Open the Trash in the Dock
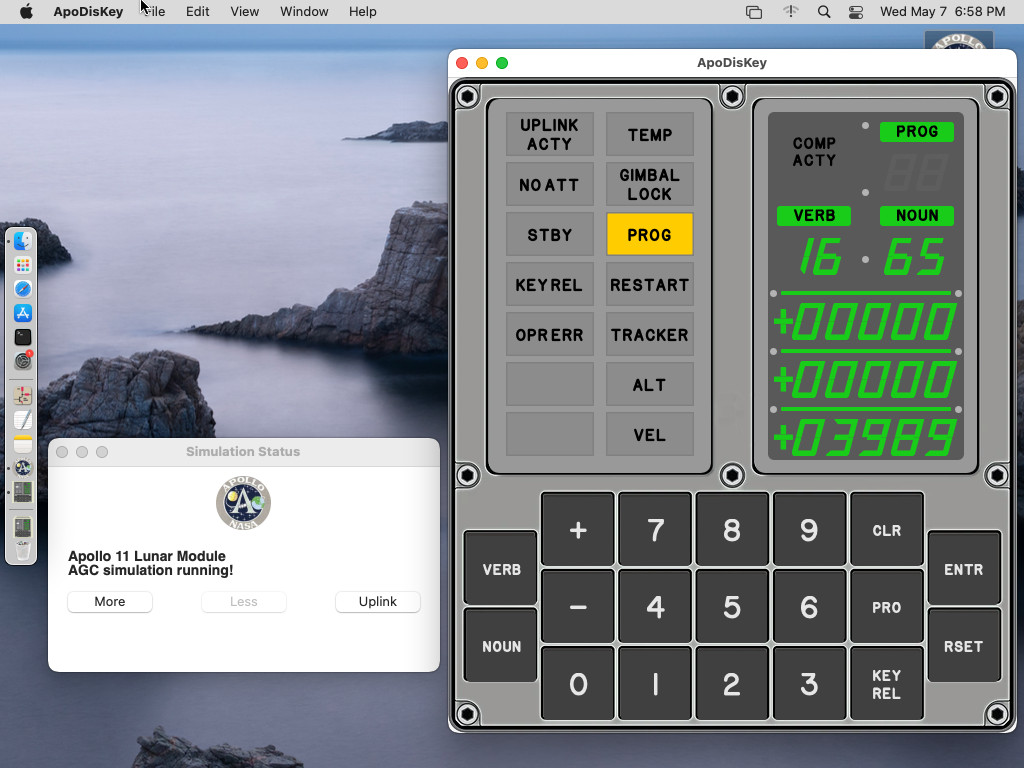 click(23, 551)
